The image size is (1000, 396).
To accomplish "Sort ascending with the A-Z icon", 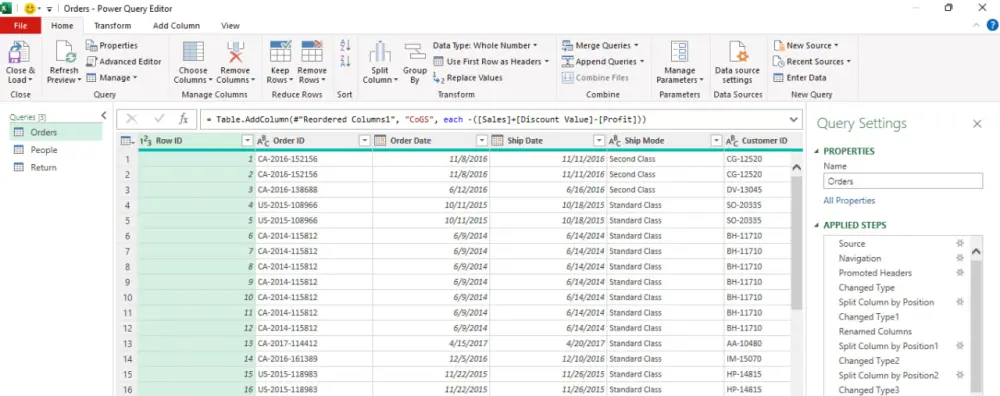I will coord(345,45).
